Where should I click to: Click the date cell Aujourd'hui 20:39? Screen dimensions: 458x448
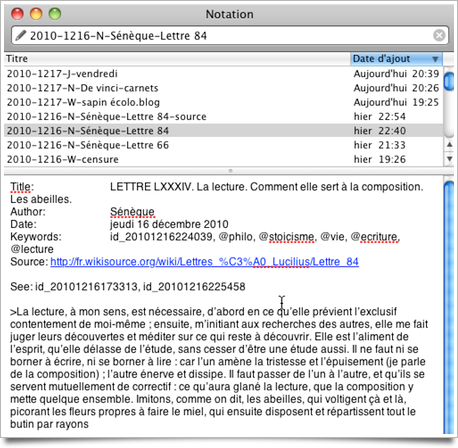coord(396,74)
